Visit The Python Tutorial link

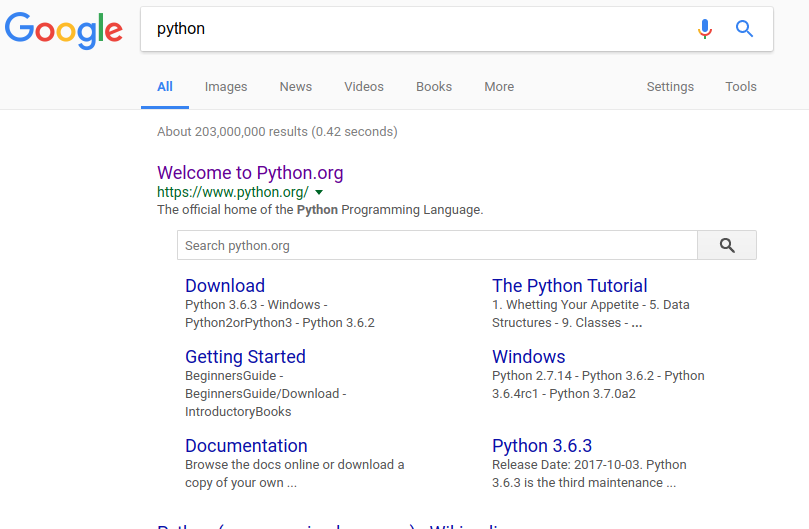(569, 286)
